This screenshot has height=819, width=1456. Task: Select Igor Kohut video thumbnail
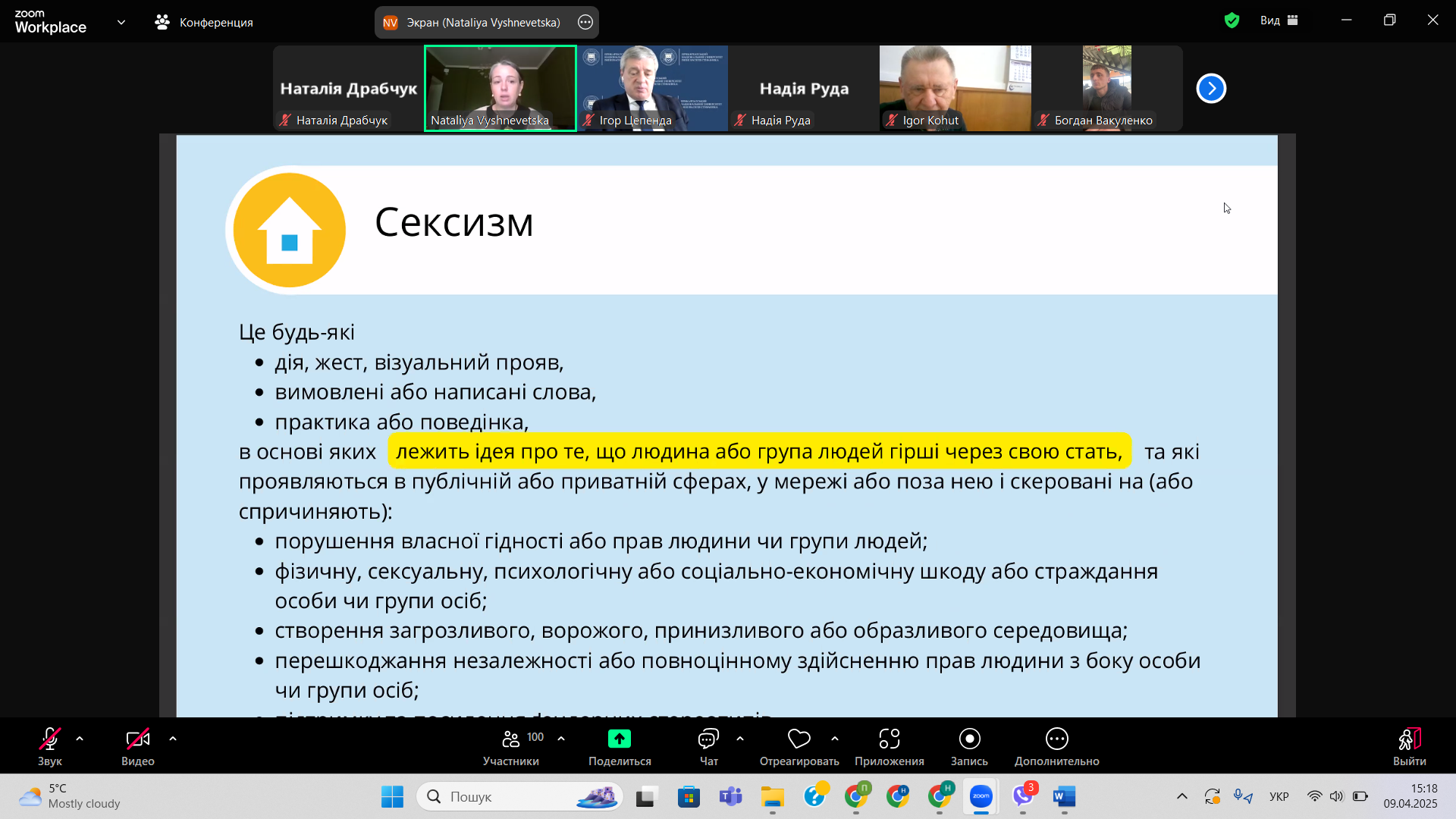click(955, 88)
